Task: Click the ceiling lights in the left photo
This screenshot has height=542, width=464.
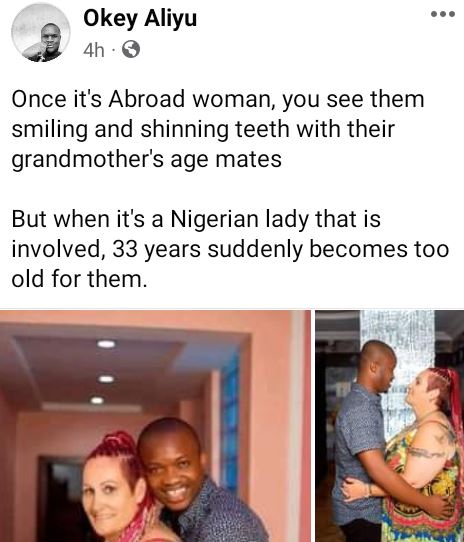Action: point(104,373)
